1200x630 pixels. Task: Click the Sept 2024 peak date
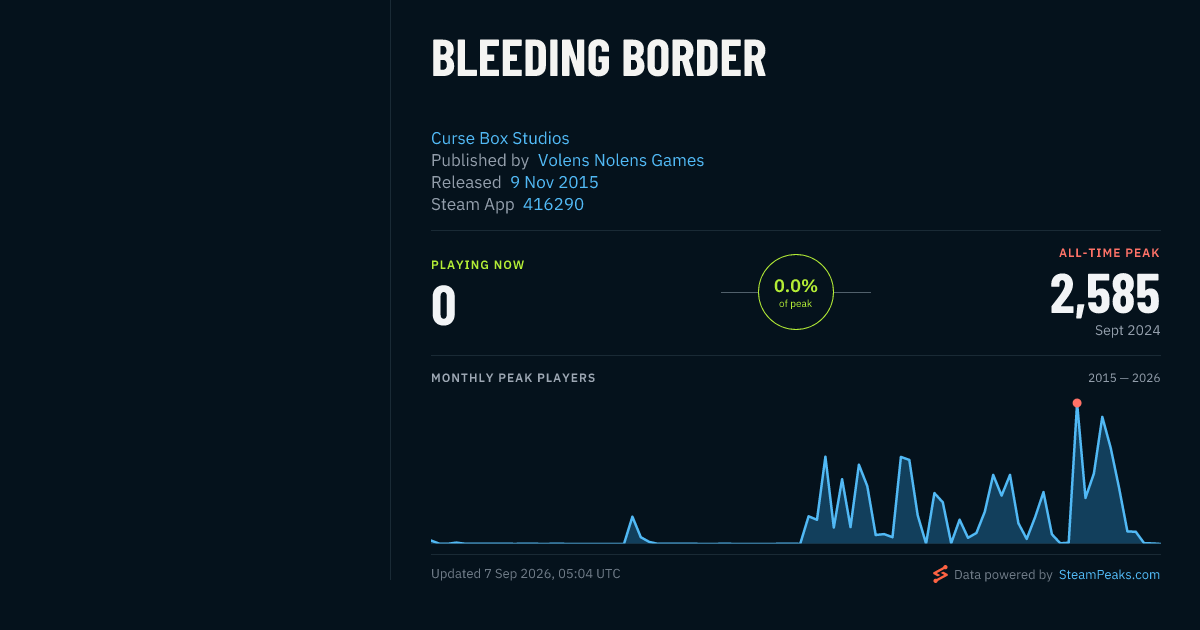[1127, 330]
